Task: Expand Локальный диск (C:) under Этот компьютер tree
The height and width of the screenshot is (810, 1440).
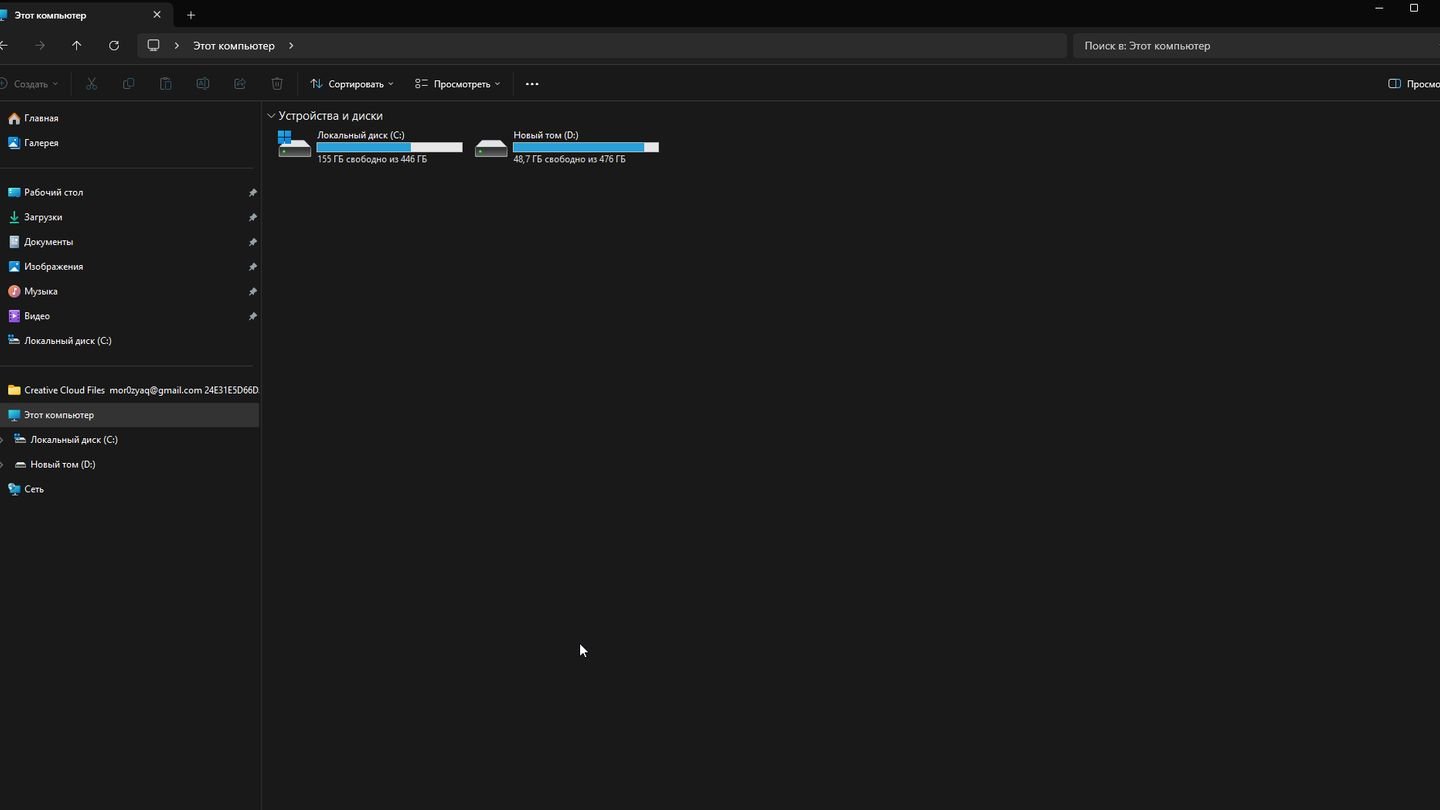Action: pyautogui.click(x=3, y=440)
